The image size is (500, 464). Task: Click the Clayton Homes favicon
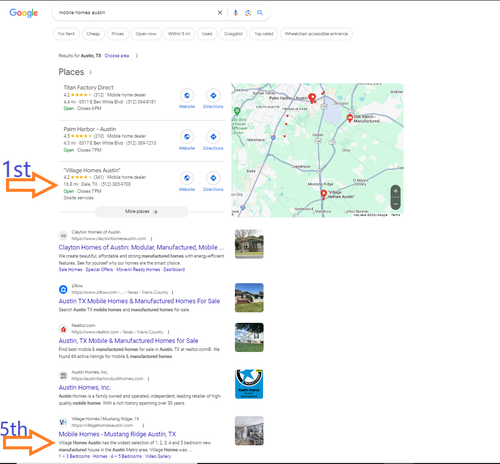pos(63,236)
